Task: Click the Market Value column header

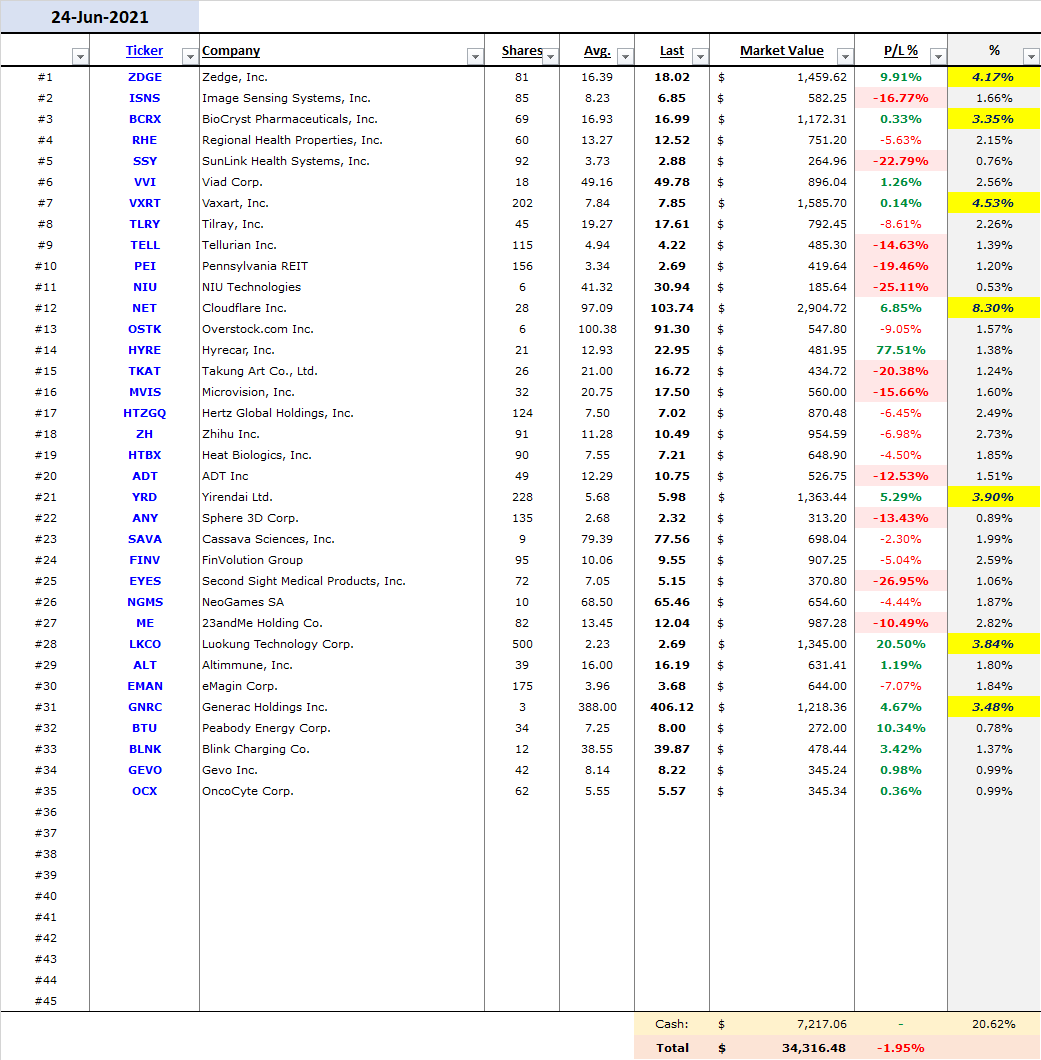Action: click(781, 51)
